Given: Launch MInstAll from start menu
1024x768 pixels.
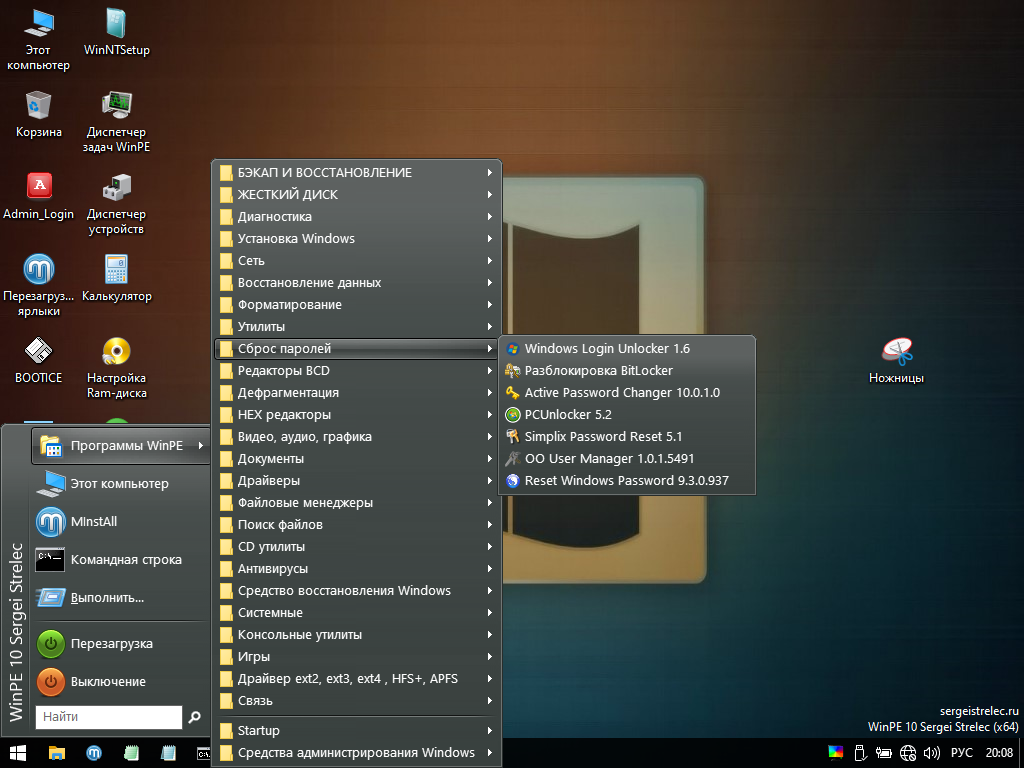Looking at the screenshot, I should (x=121, y=522).
